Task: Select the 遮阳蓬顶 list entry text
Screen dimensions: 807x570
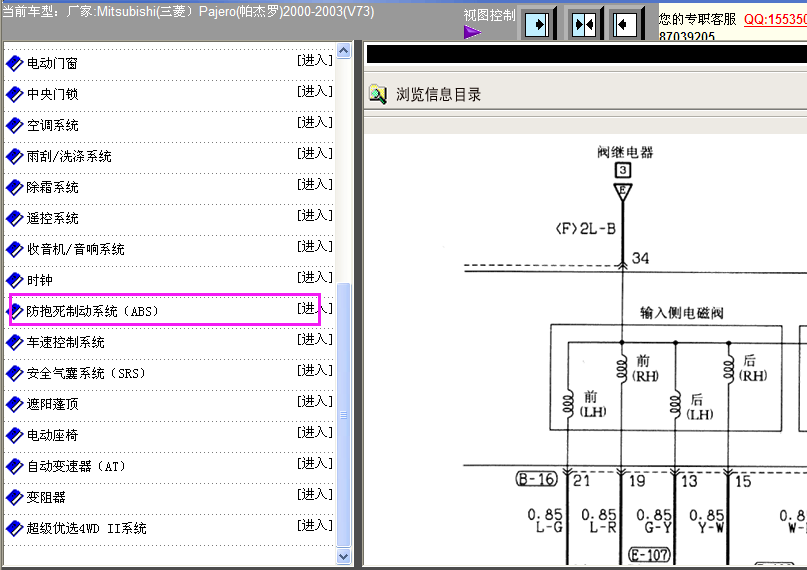Action: pos(52,404)
